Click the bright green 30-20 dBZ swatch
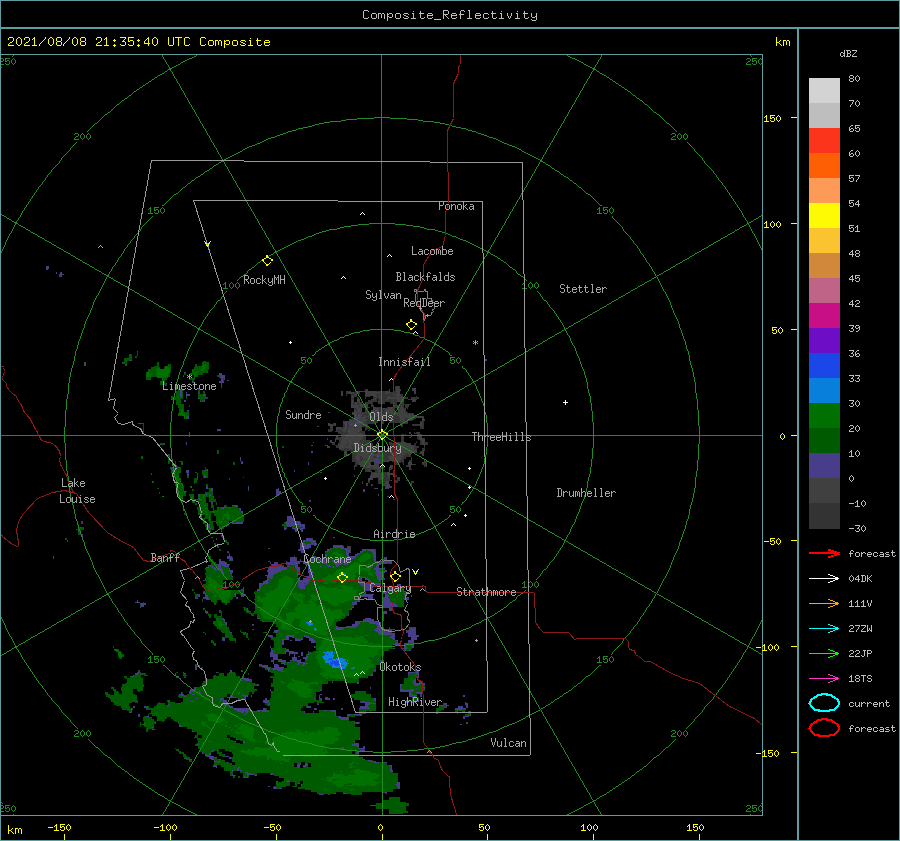The height and width of the screenshot is (841, 900). [x=824, y=416]
